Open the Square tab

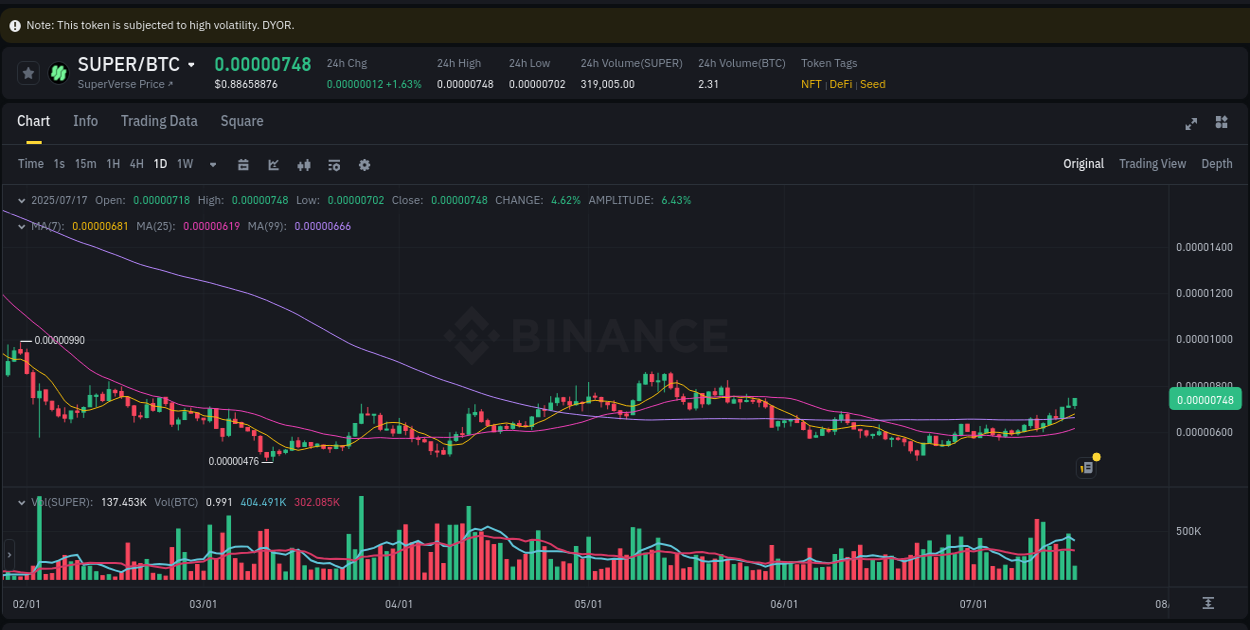(241, 121)
